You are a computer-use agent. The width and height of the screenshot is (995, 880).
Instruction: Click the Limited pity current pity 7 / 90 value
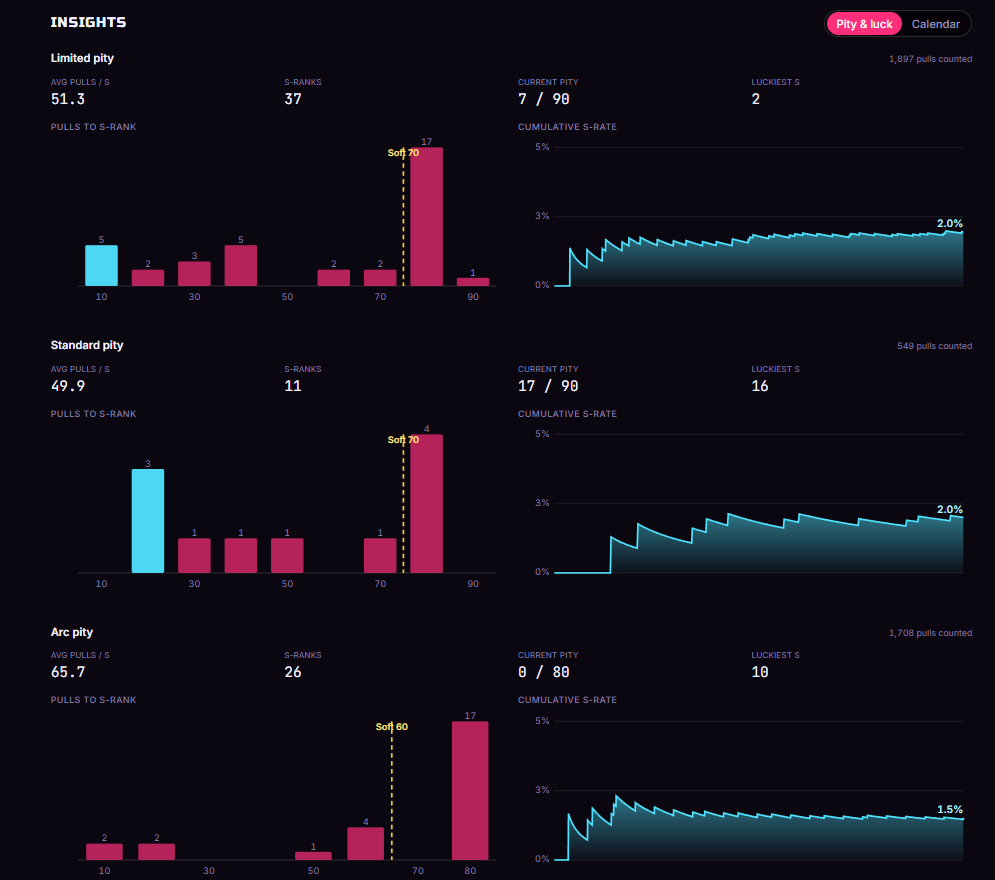(x=544, y=99)
